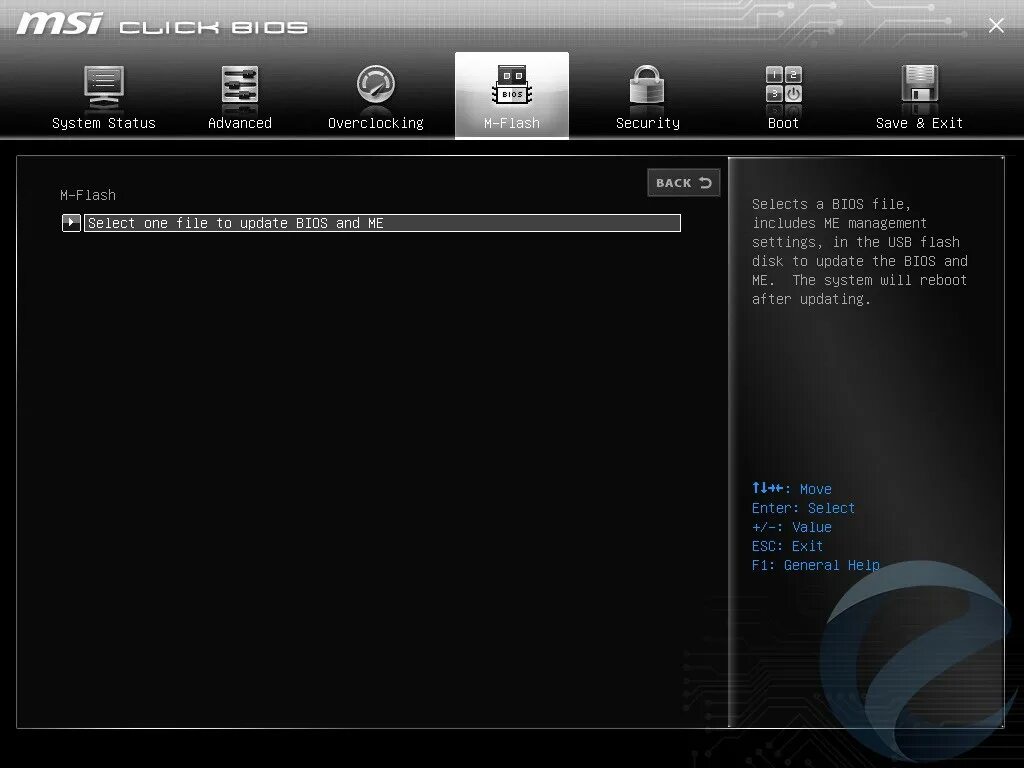Click the Advanced tab label
Image resolution: width=1024 pixels, height=768 pixels.
coord(240,123)
